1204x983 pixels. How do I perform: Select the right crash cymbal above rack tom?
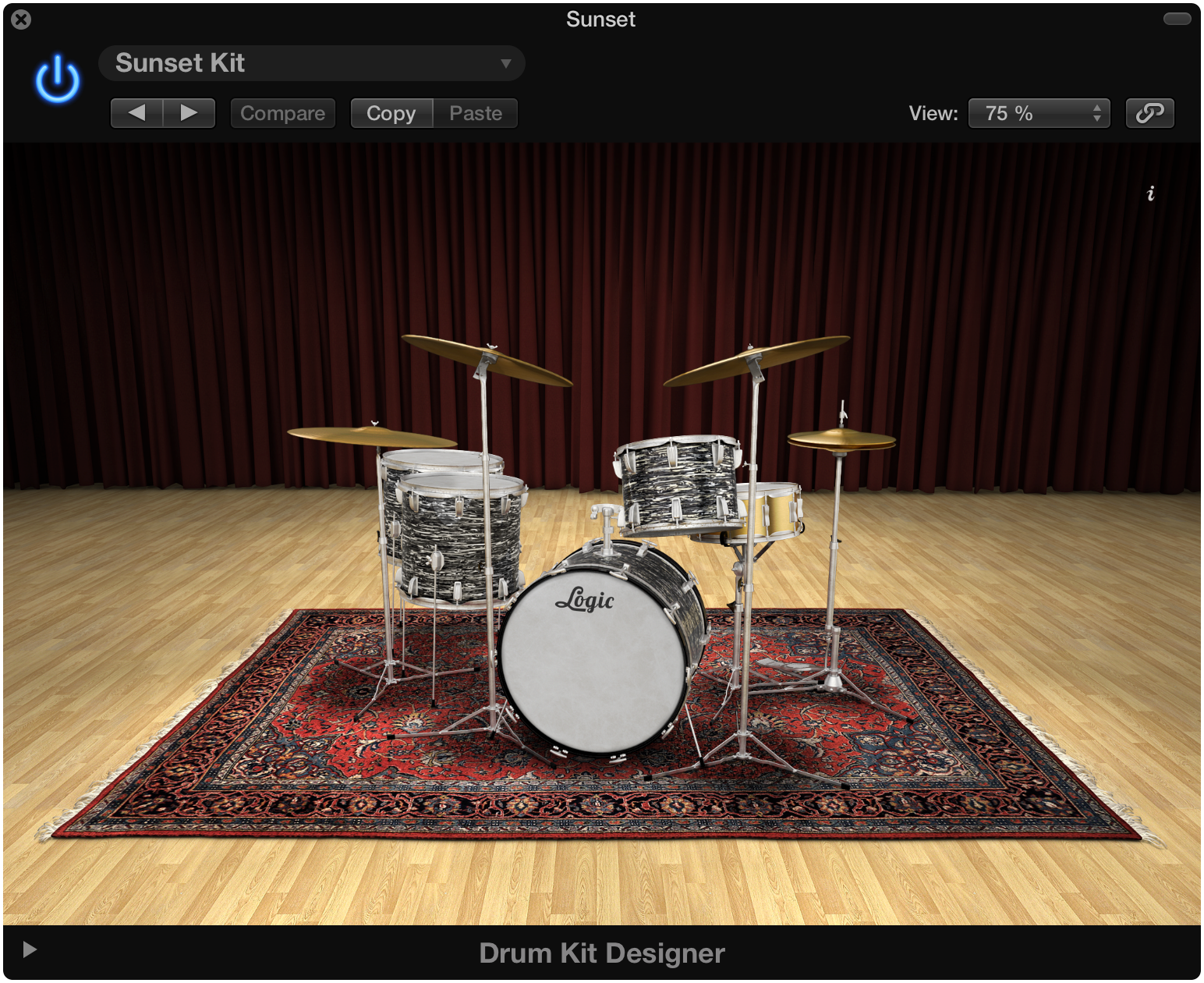point(756,360)
